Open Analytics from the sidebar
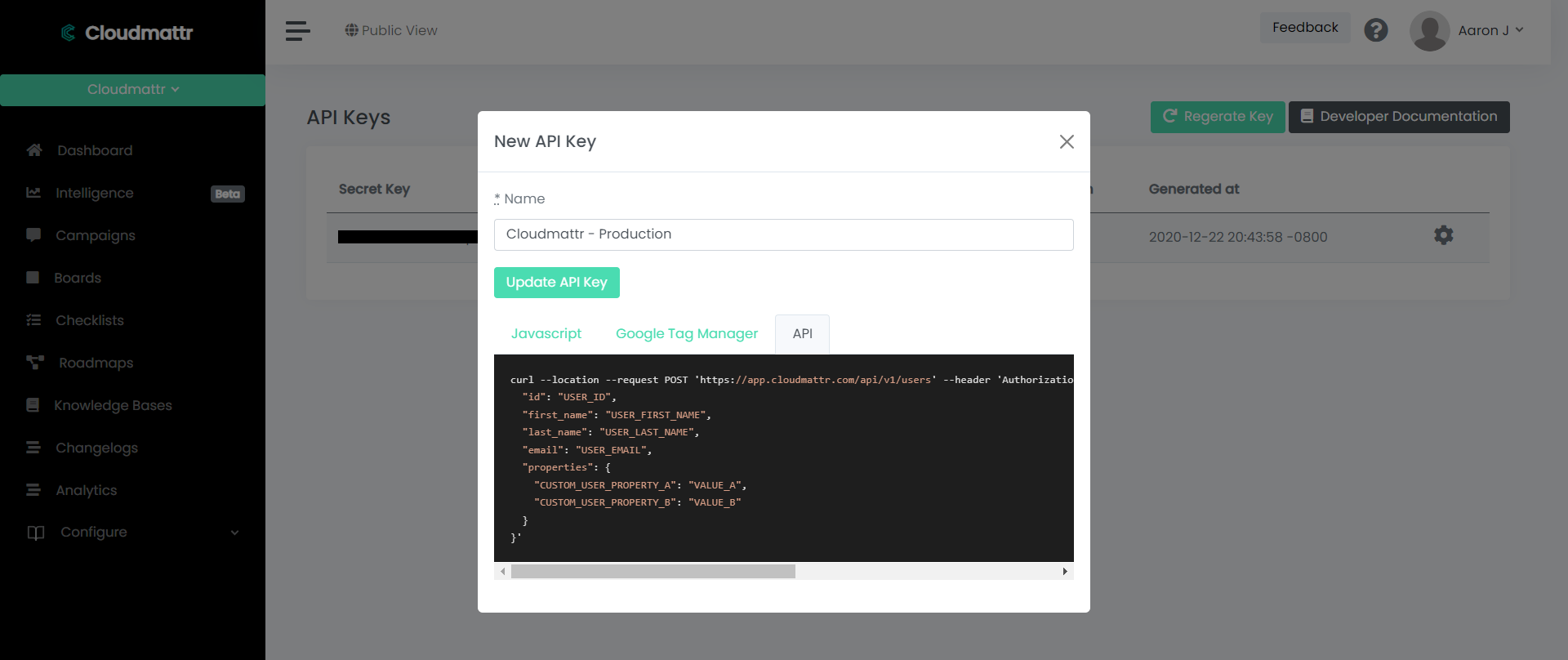This screenshot has height=660, width=1568. [x=87, y=490]
